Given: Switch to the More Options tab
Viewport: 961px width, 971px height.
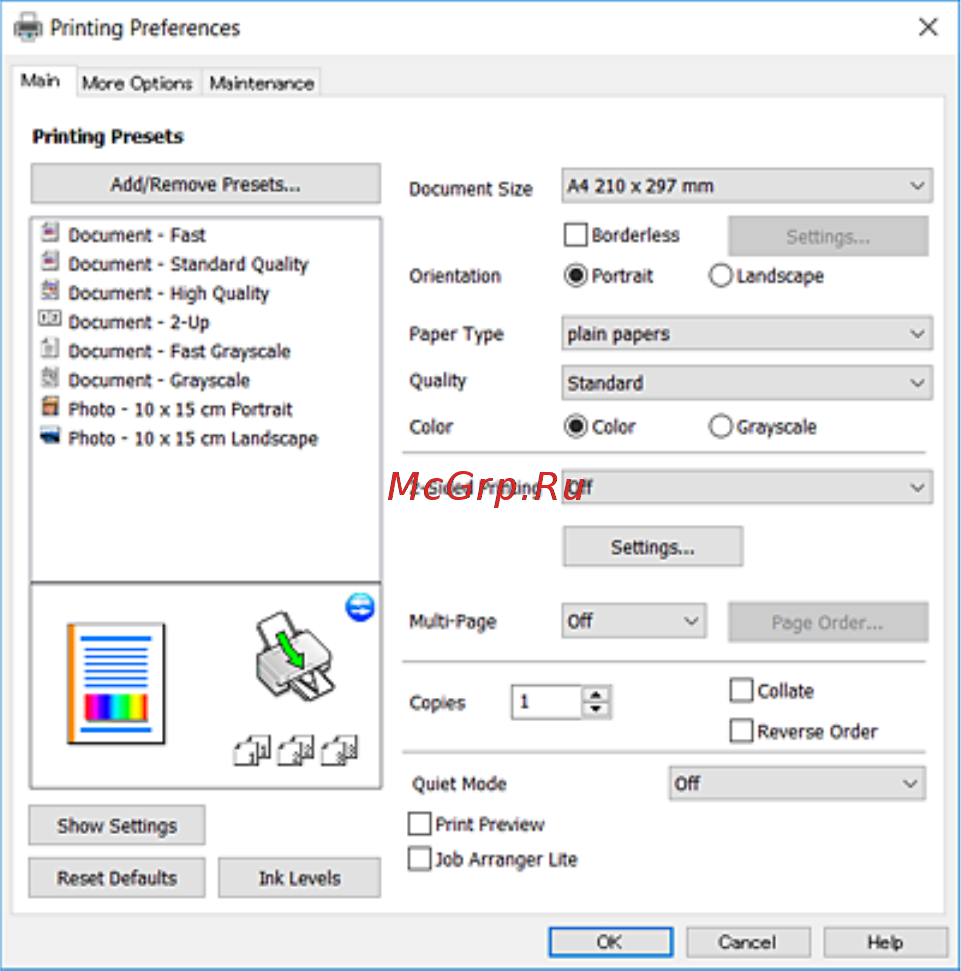Looking at the screenshot, I should click(137, 83).
